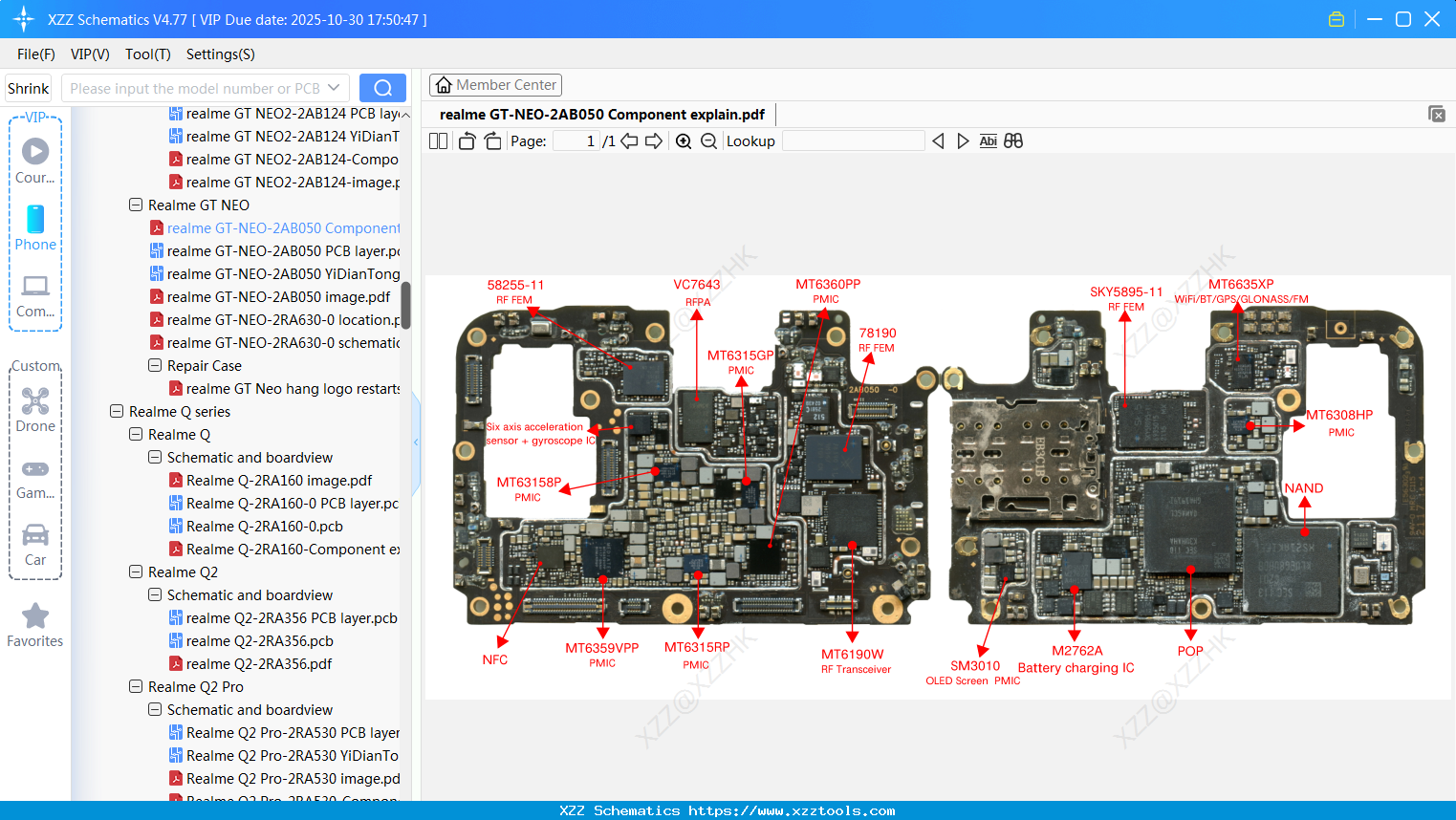The width and height of the screenshot is (1456, 820).
Task: Zoom in on the PDF
Action: (x=684, y=141)
